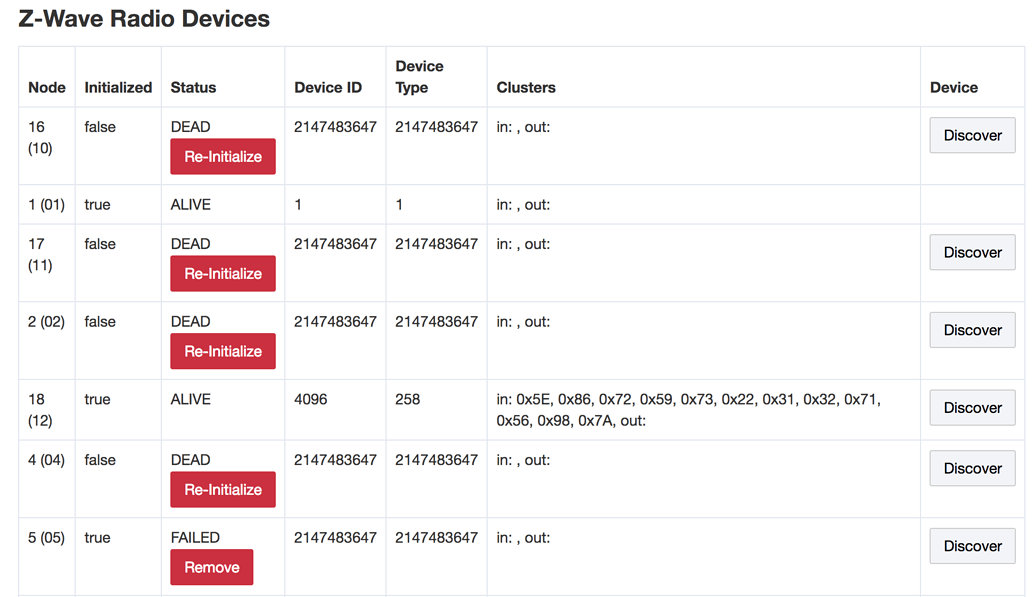Click Re-Initialize for node 16 (10)

[x=222, y=157]
